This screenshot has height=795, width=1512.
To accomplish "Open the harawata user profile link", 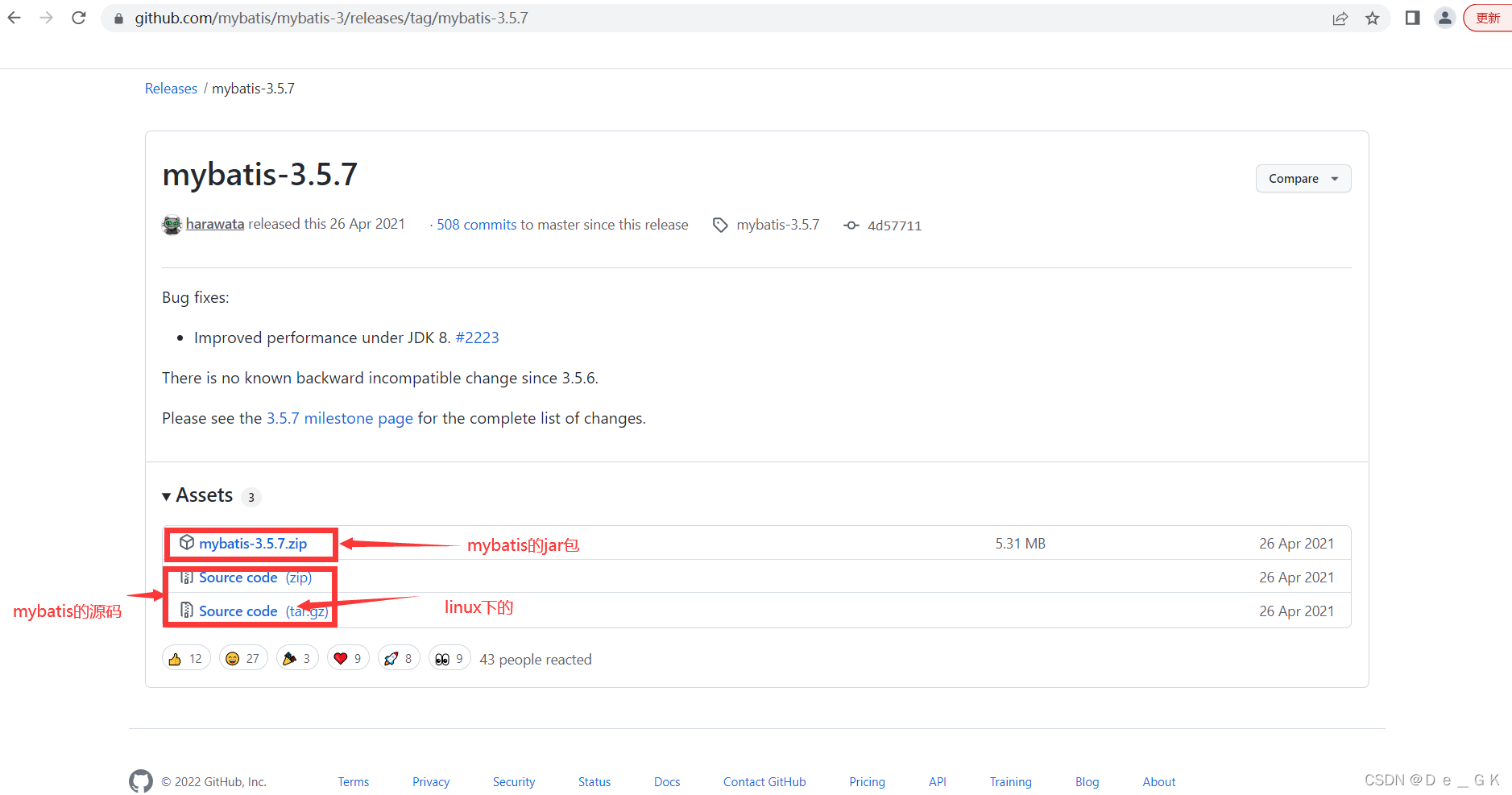I will [x=215, y=224].
